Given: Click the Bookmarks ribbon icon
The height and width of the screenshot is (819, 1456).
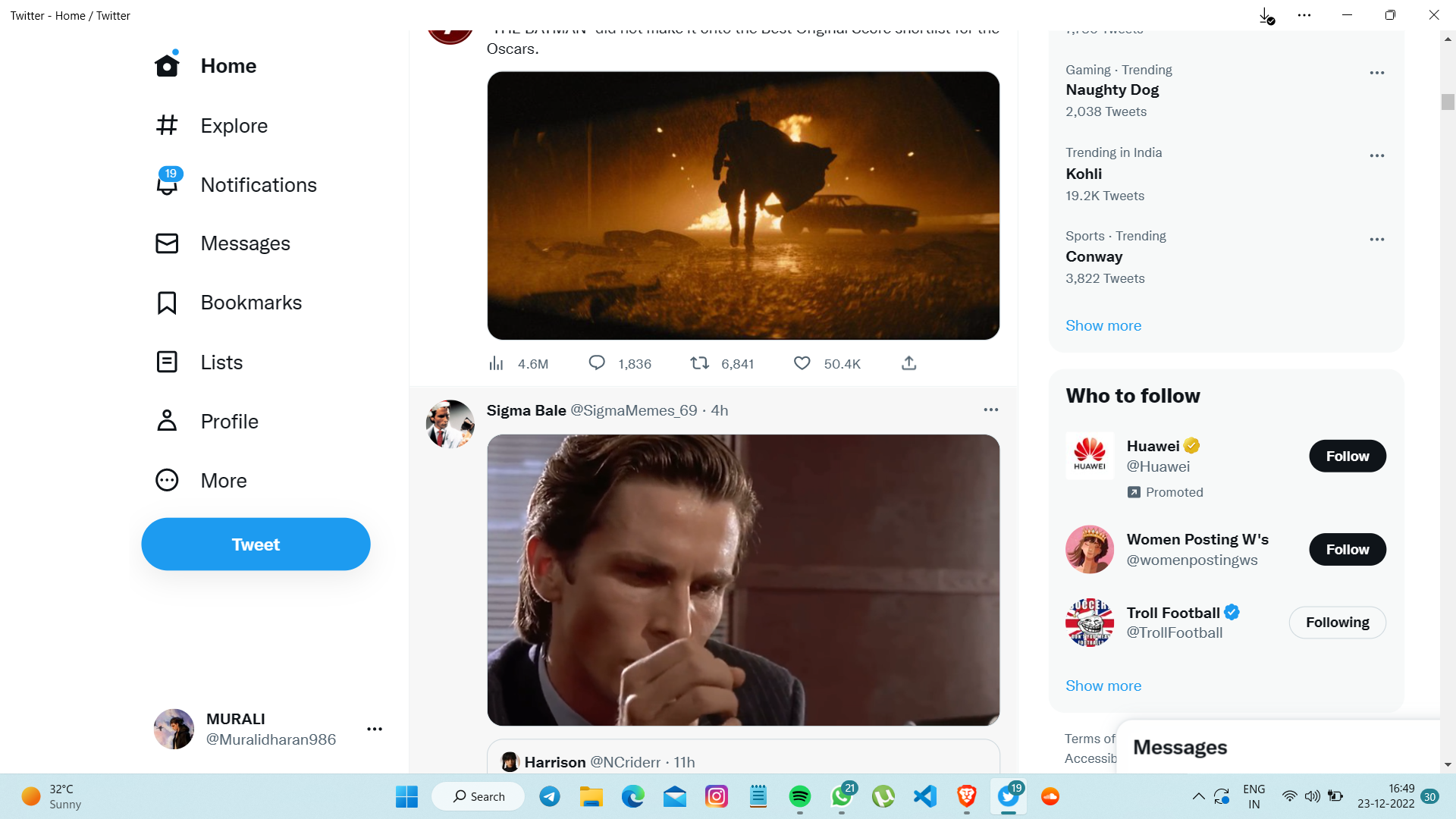Looking at the screenshot, I should pyautogui.click(x=167, y=303).
